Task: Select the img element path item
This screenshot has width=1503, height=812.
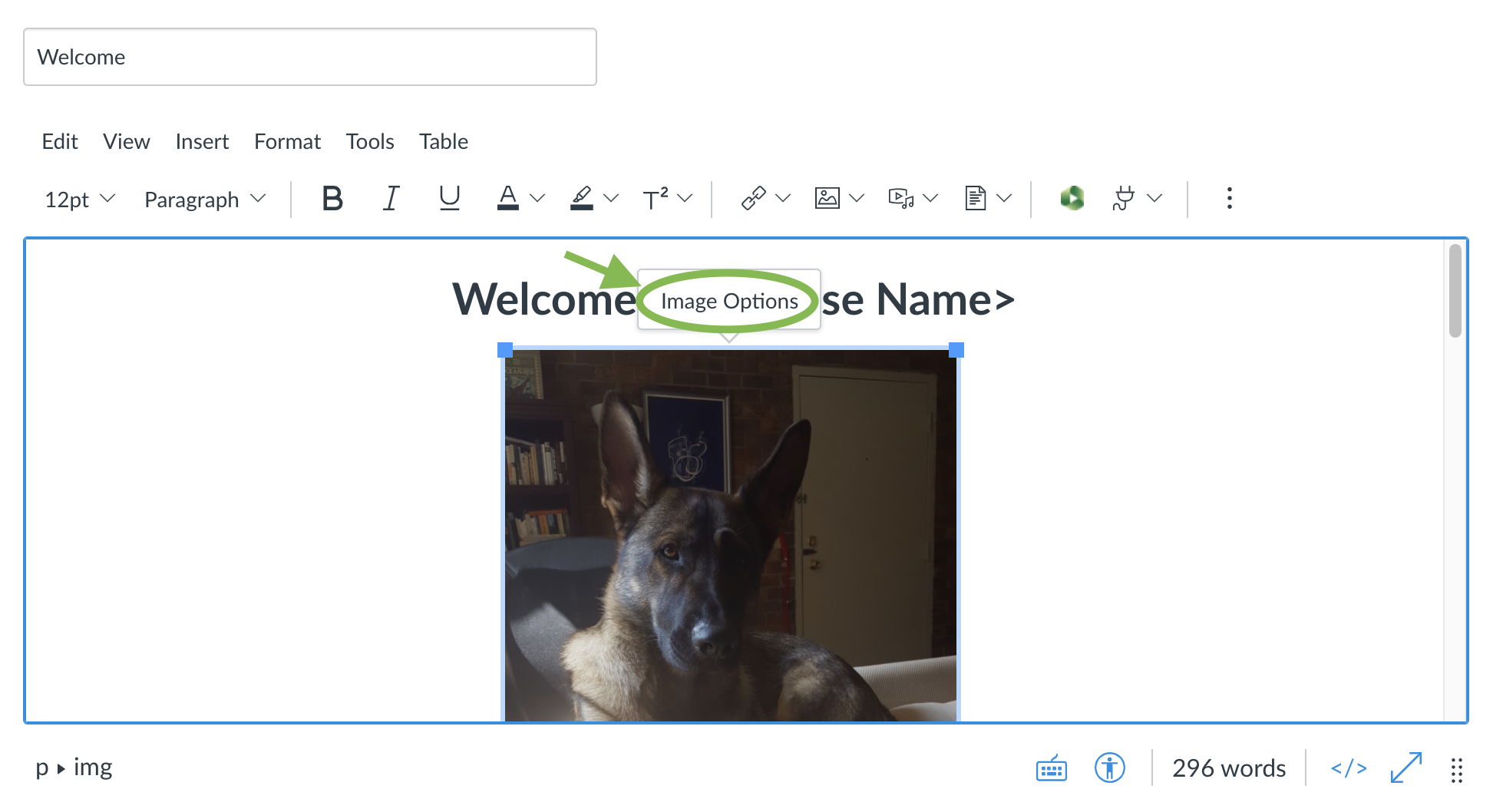Action: tap(93, 767)
